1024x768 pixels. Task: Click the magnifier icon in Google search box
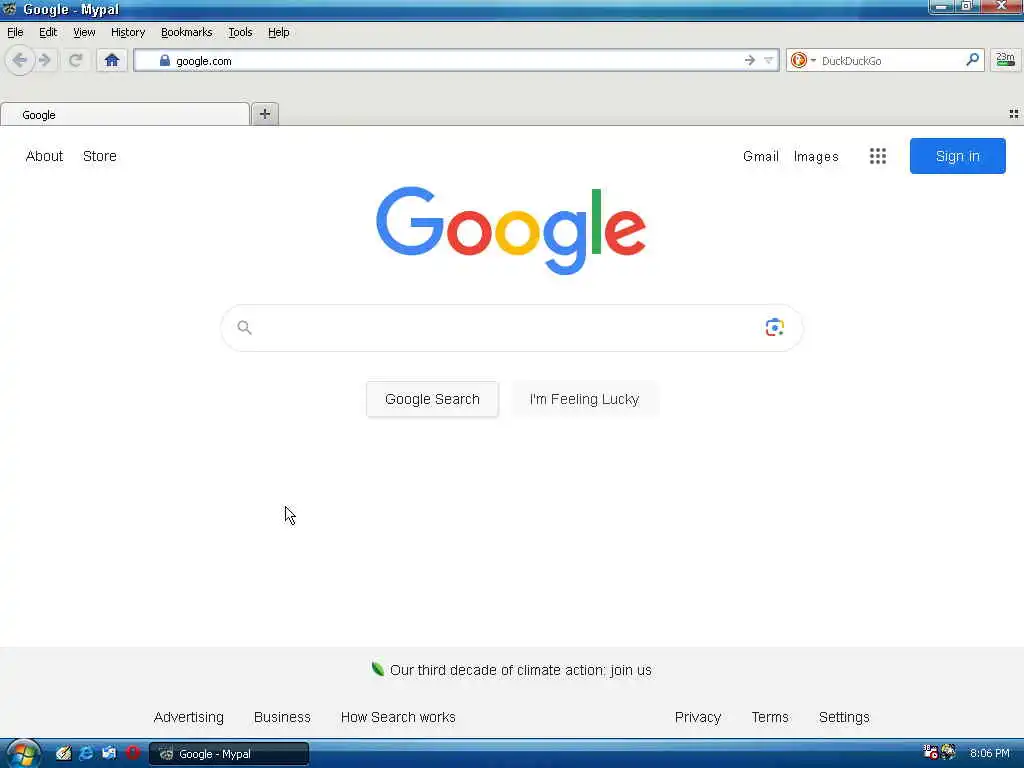pos(244,327)
